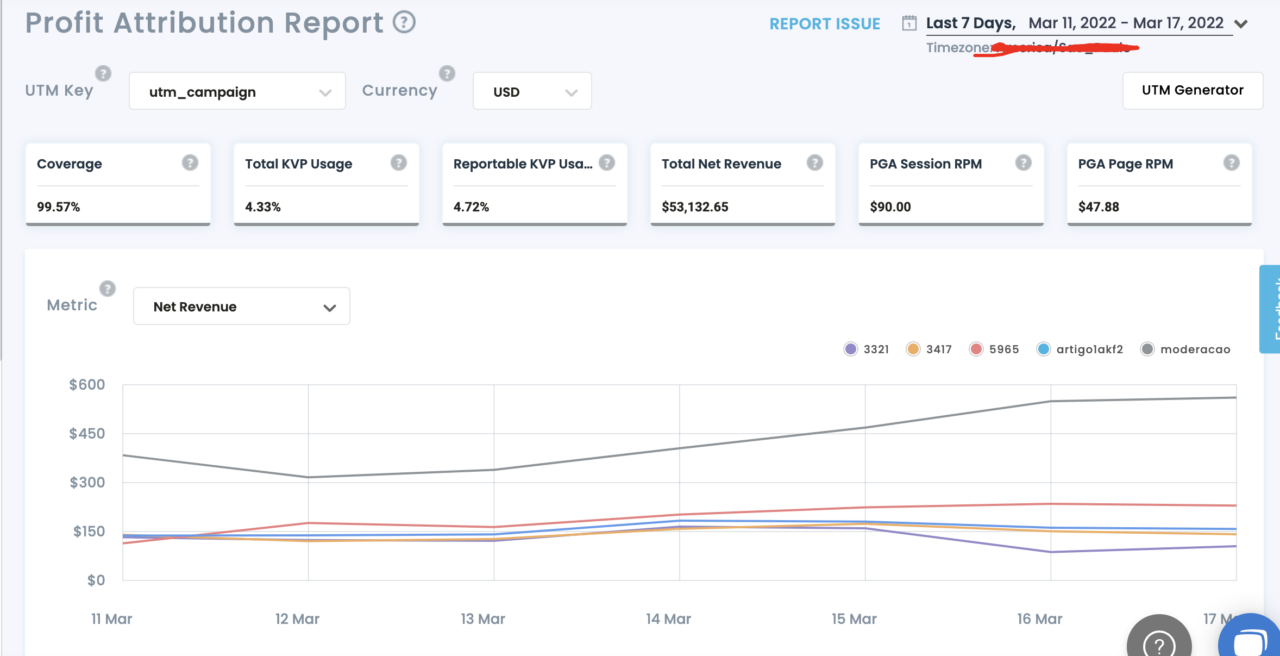Expand the USD currency dropdown

[532, 91]
